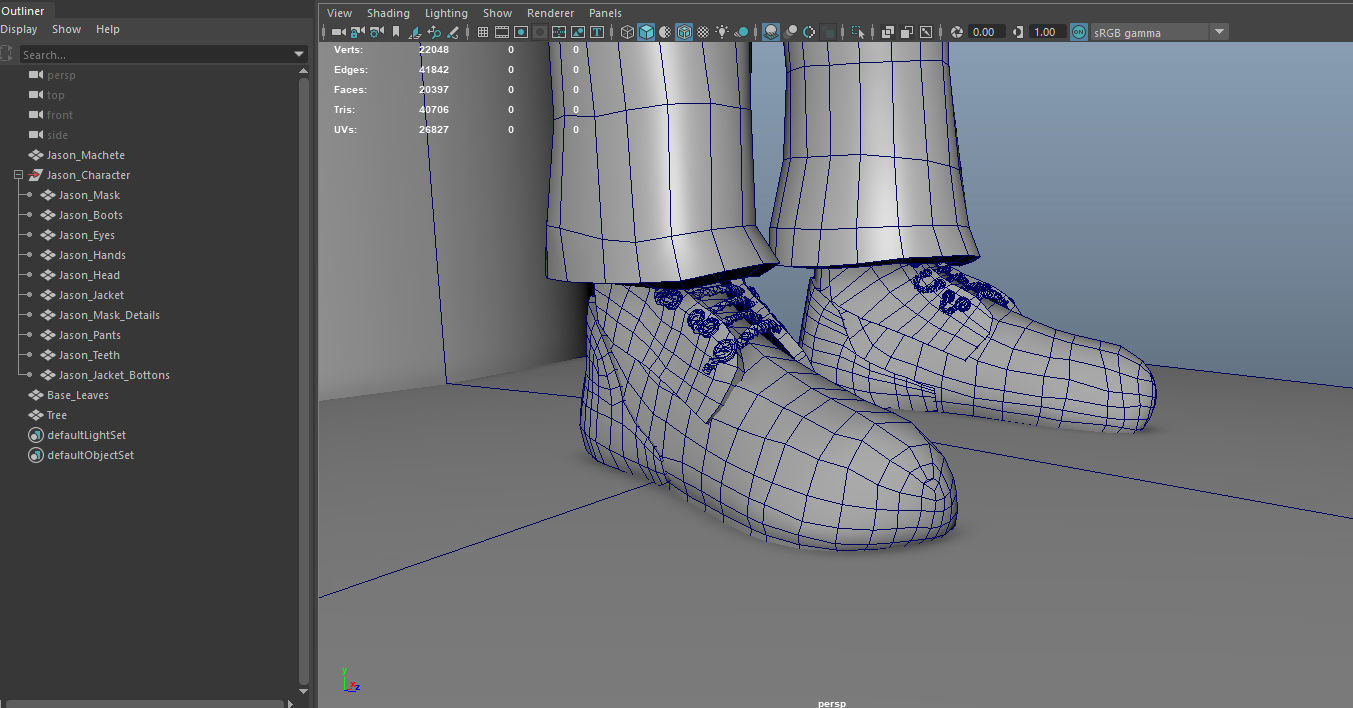Select the Grease Pencil tool icon

pos(452,32)
